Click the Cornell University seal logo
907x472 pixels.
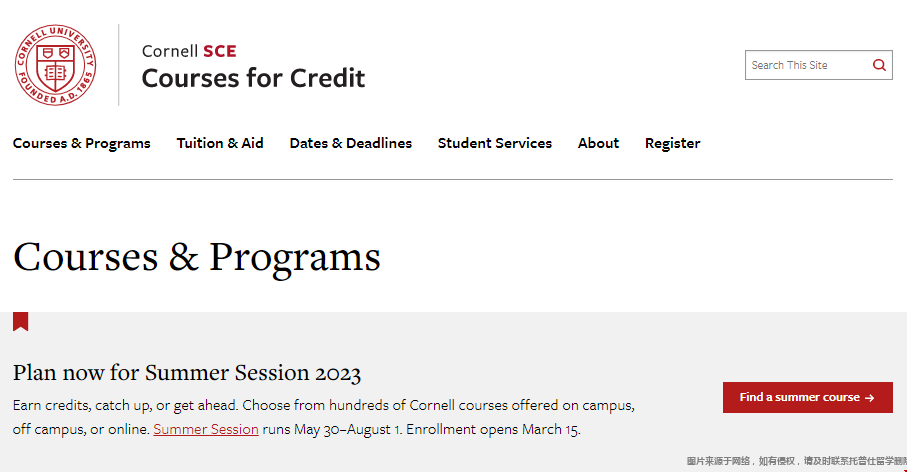[x=55, y=65]
